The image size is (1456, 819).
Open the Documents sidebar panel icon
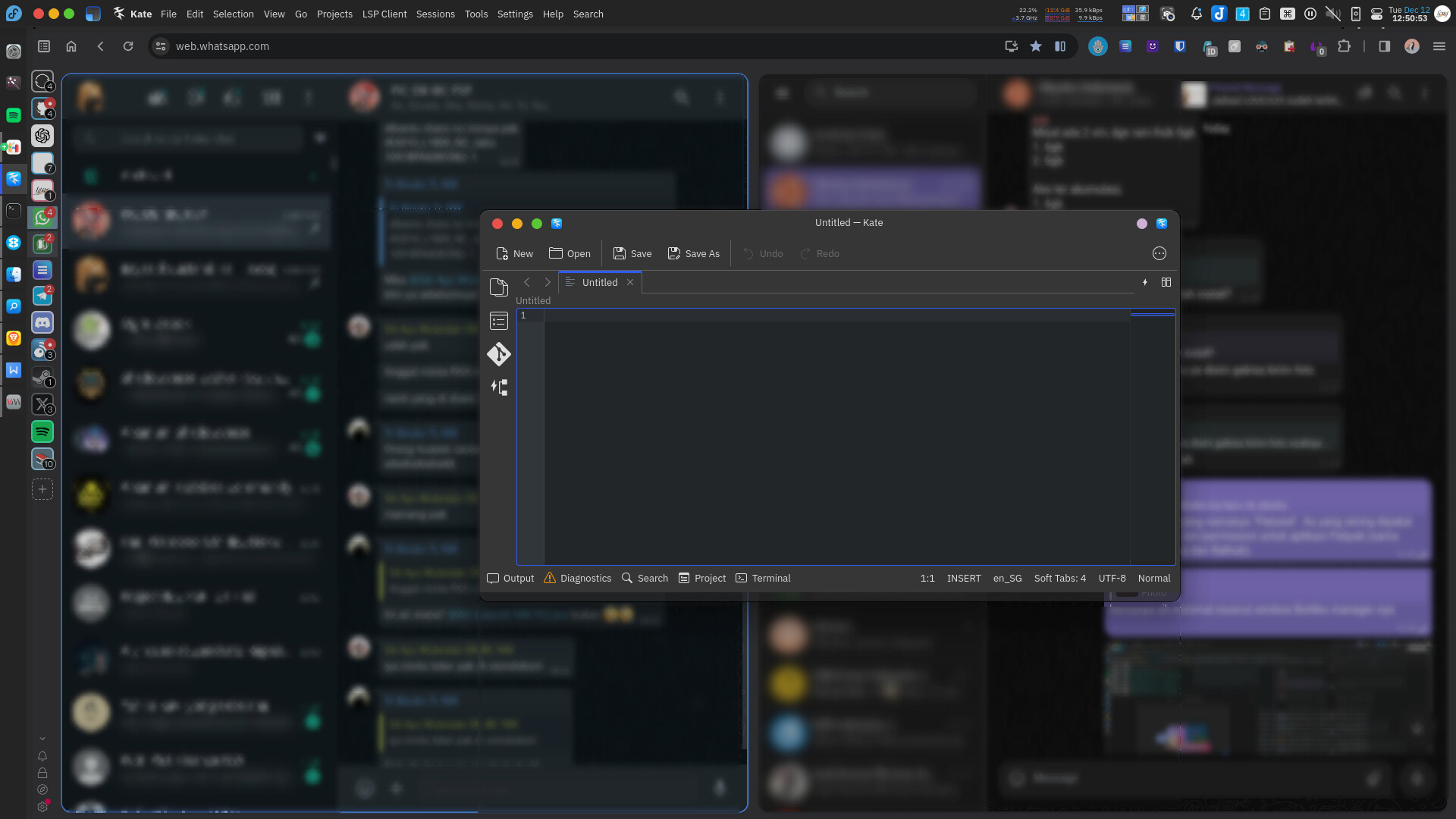point(498,287)
